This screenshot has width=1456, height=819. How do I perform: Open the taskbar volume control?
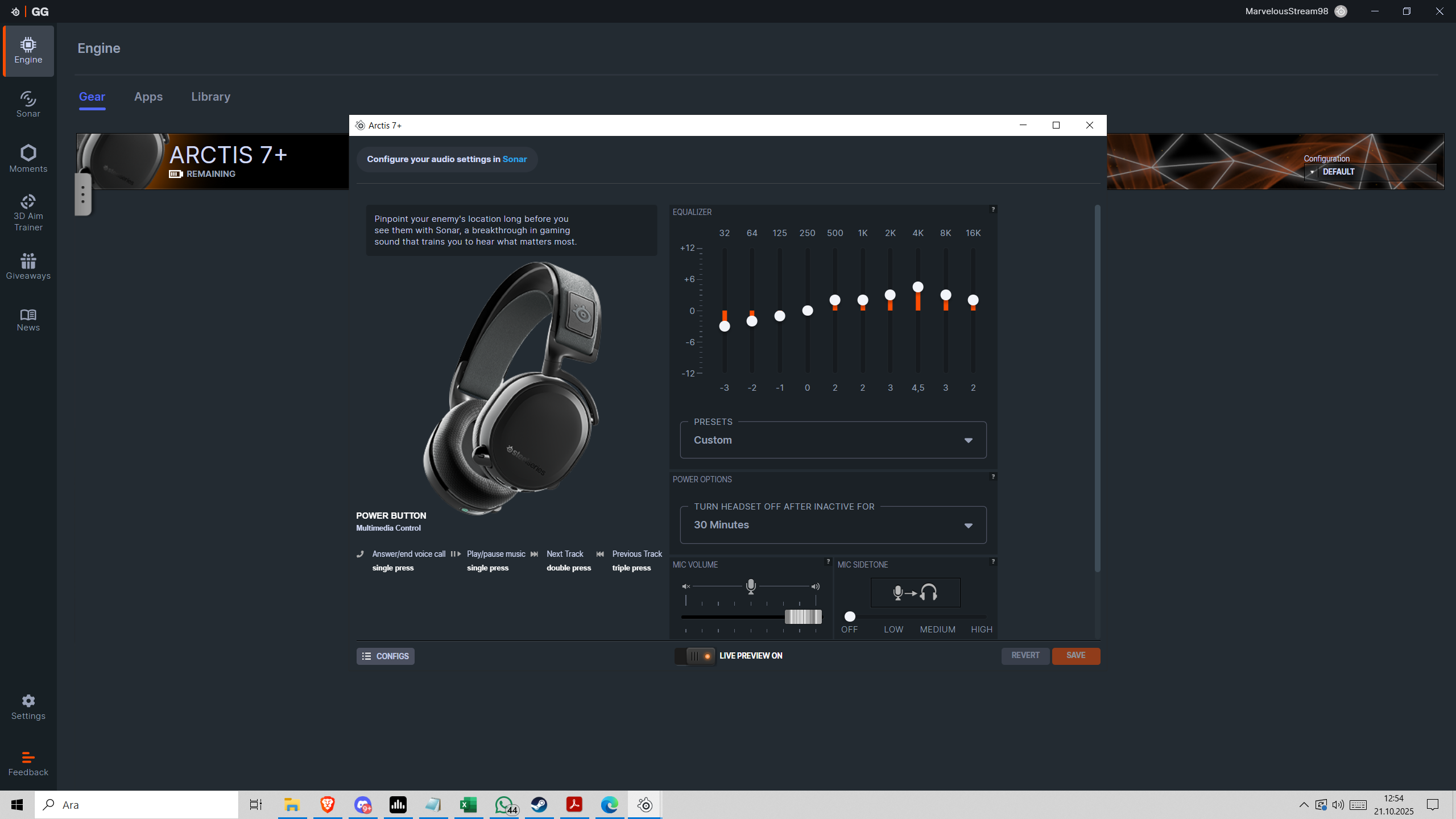[1338, 805]
